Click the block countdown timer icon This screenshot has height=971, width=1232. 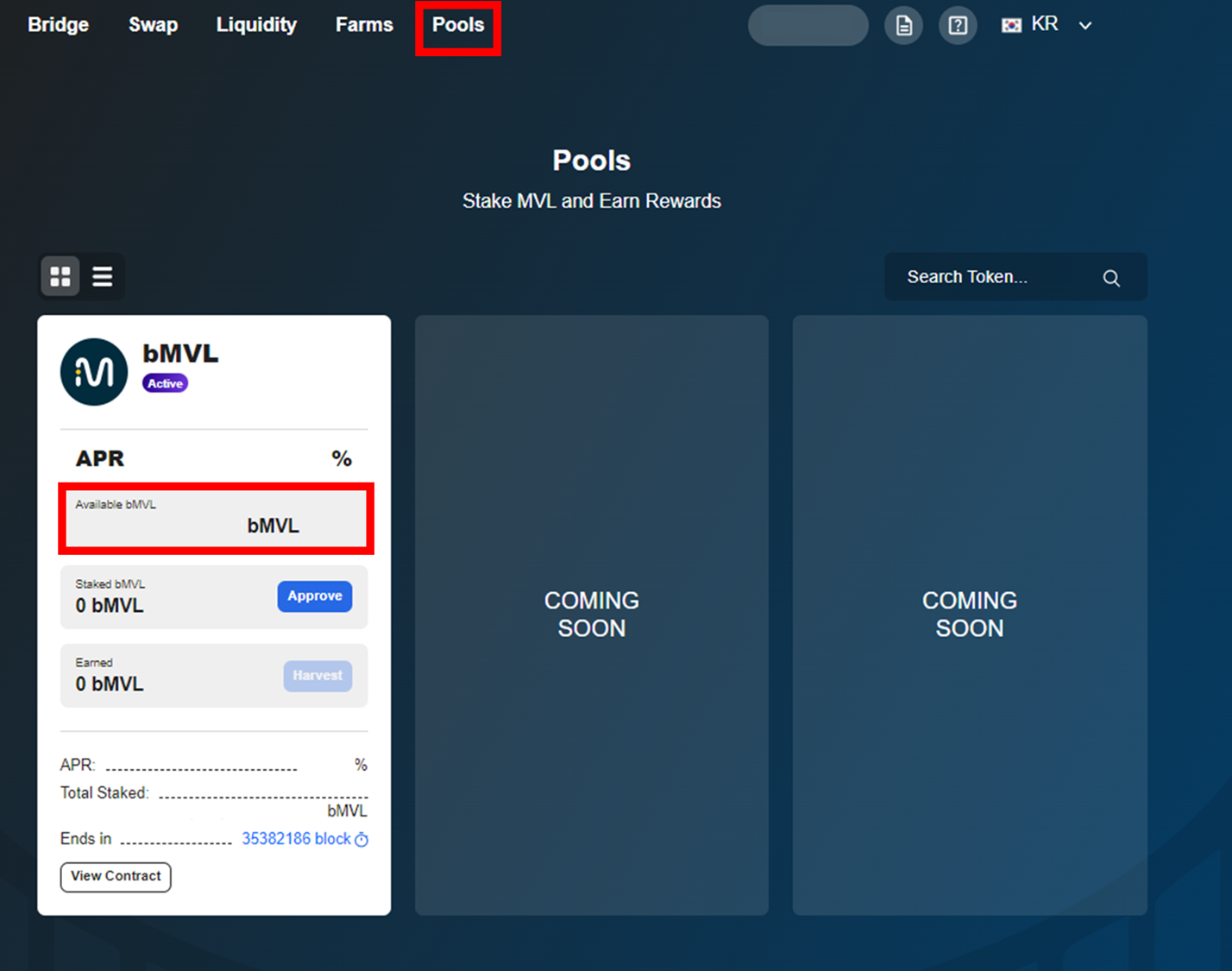361,840
